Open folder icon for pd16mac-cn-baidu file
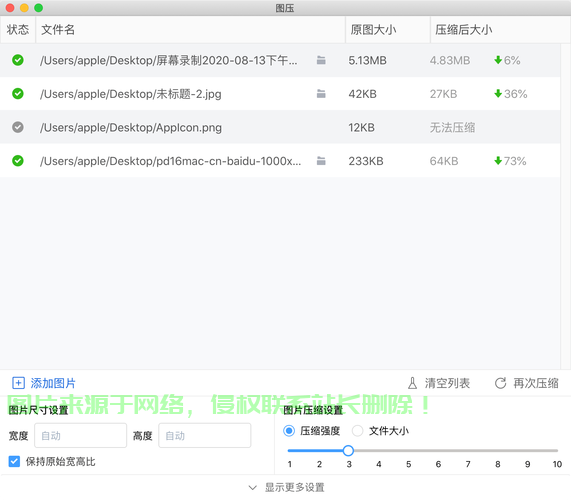Image resolution: width=571 pixels, height=500 pixels. click(321, 161)
